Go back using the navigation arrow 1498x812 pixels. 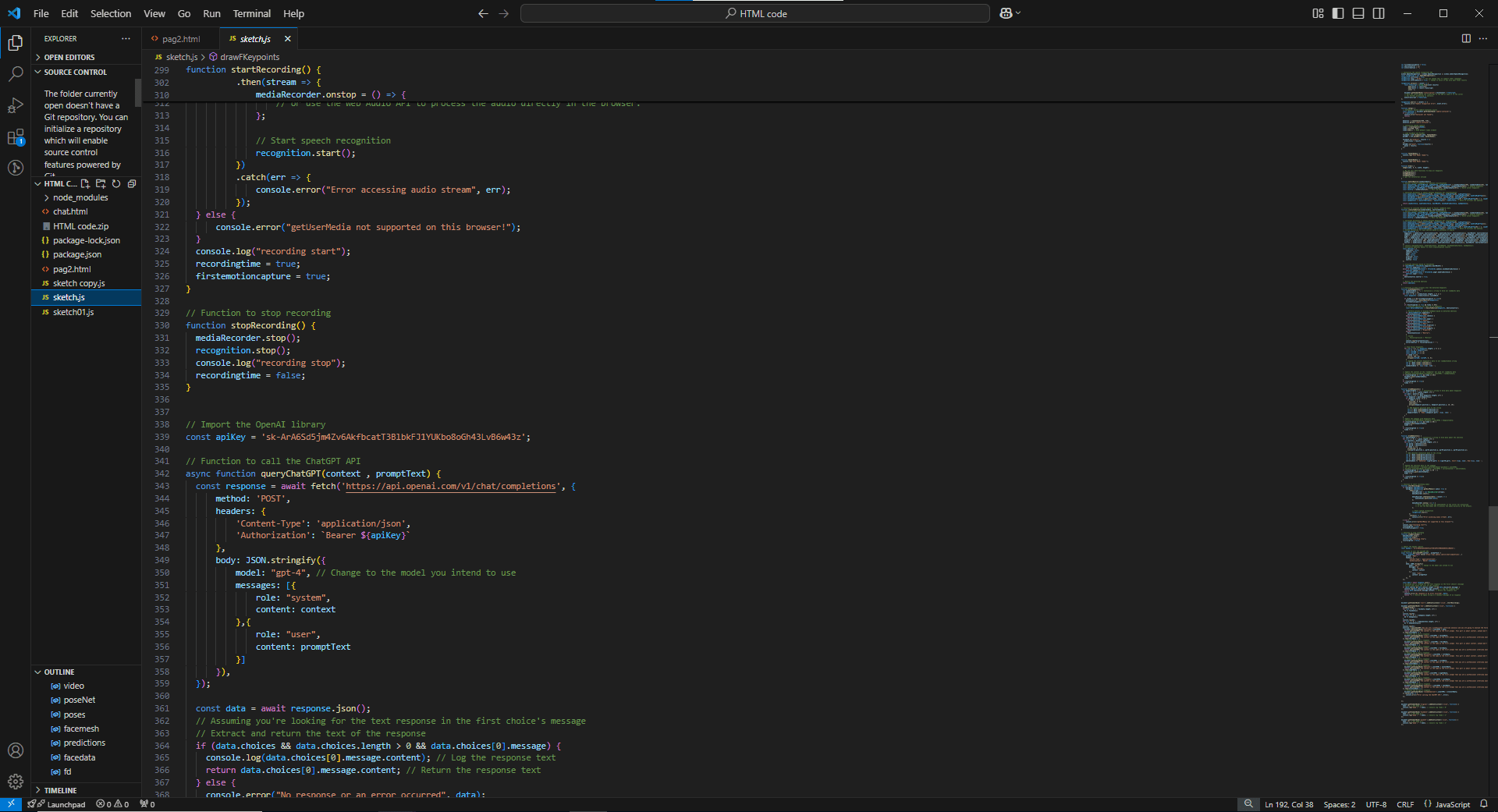click(x=483, y=13)
